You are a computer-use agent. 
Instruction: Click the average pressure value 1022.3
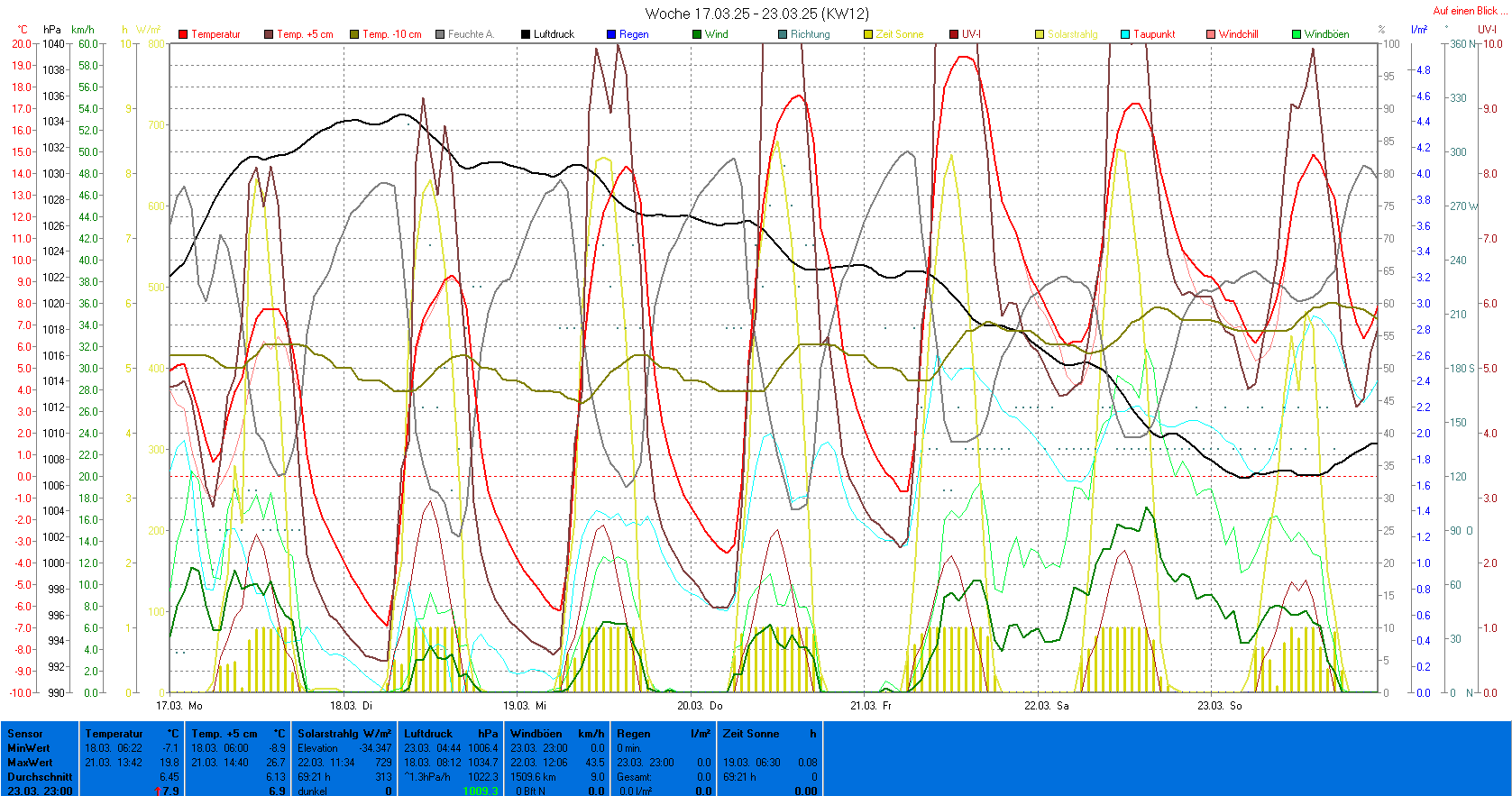[482, 777]
